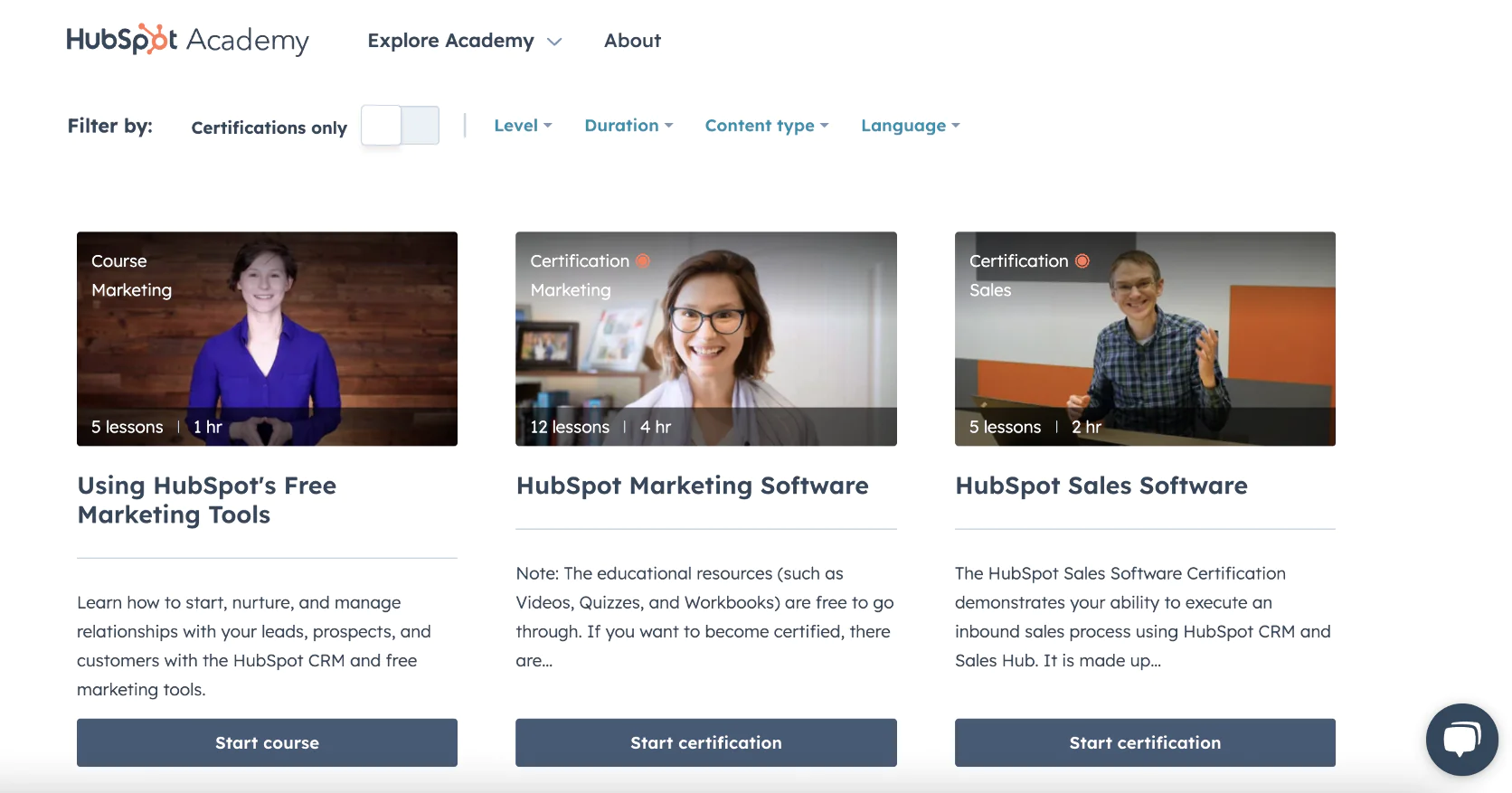
Task: Click the '12 lessons' text
Action: point(570,427)
